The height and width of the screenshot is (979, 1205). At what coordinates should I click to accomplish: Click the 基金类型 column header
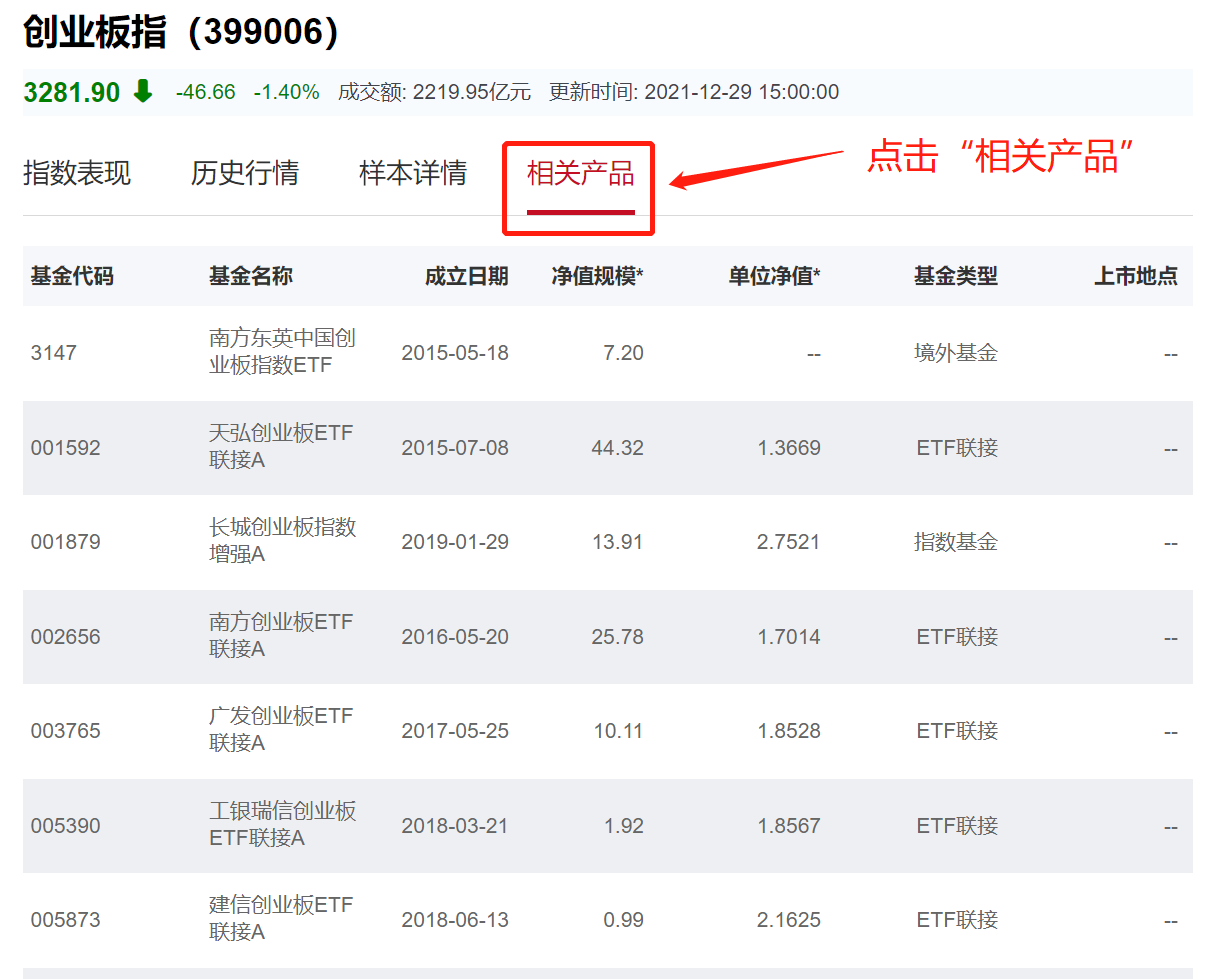pos(956,277)
